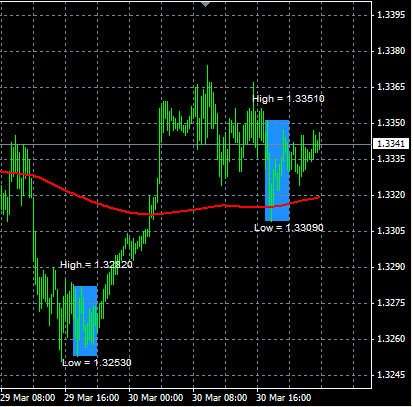
Task: Click the 1.3245 price scale label
Action: pyautogui.click(x=391, y=375)
